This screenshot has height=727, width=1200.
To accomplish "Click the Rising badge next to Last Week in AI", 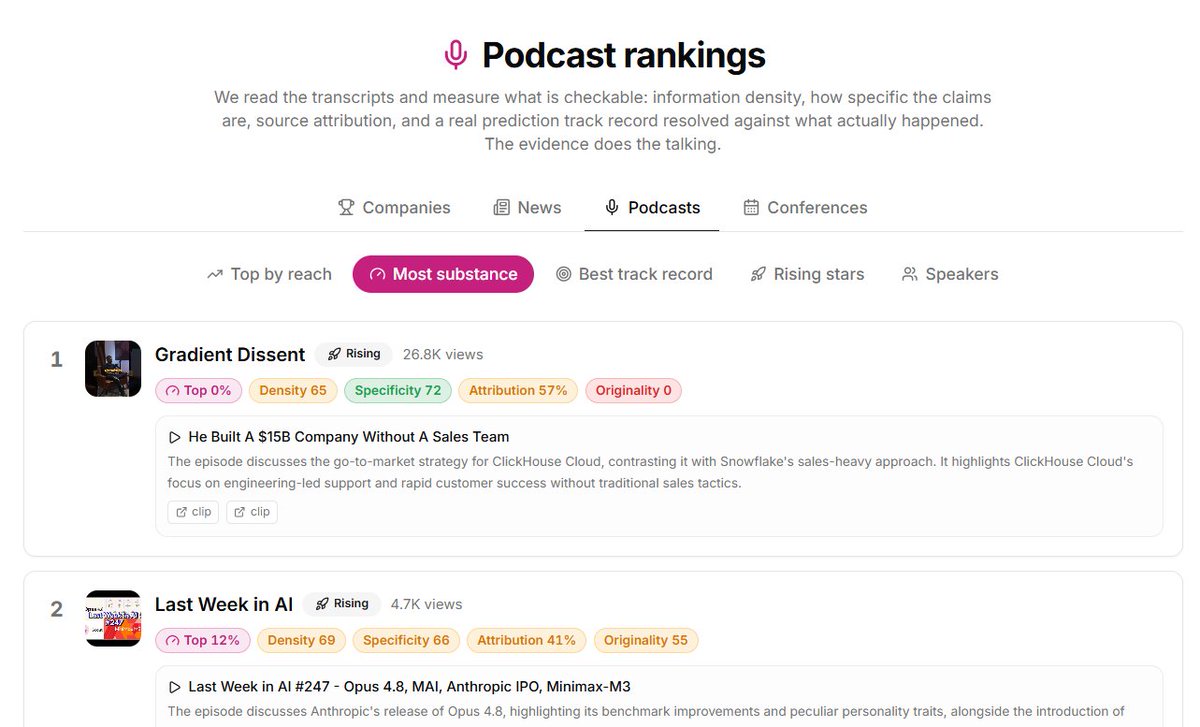I will point(342,604).
